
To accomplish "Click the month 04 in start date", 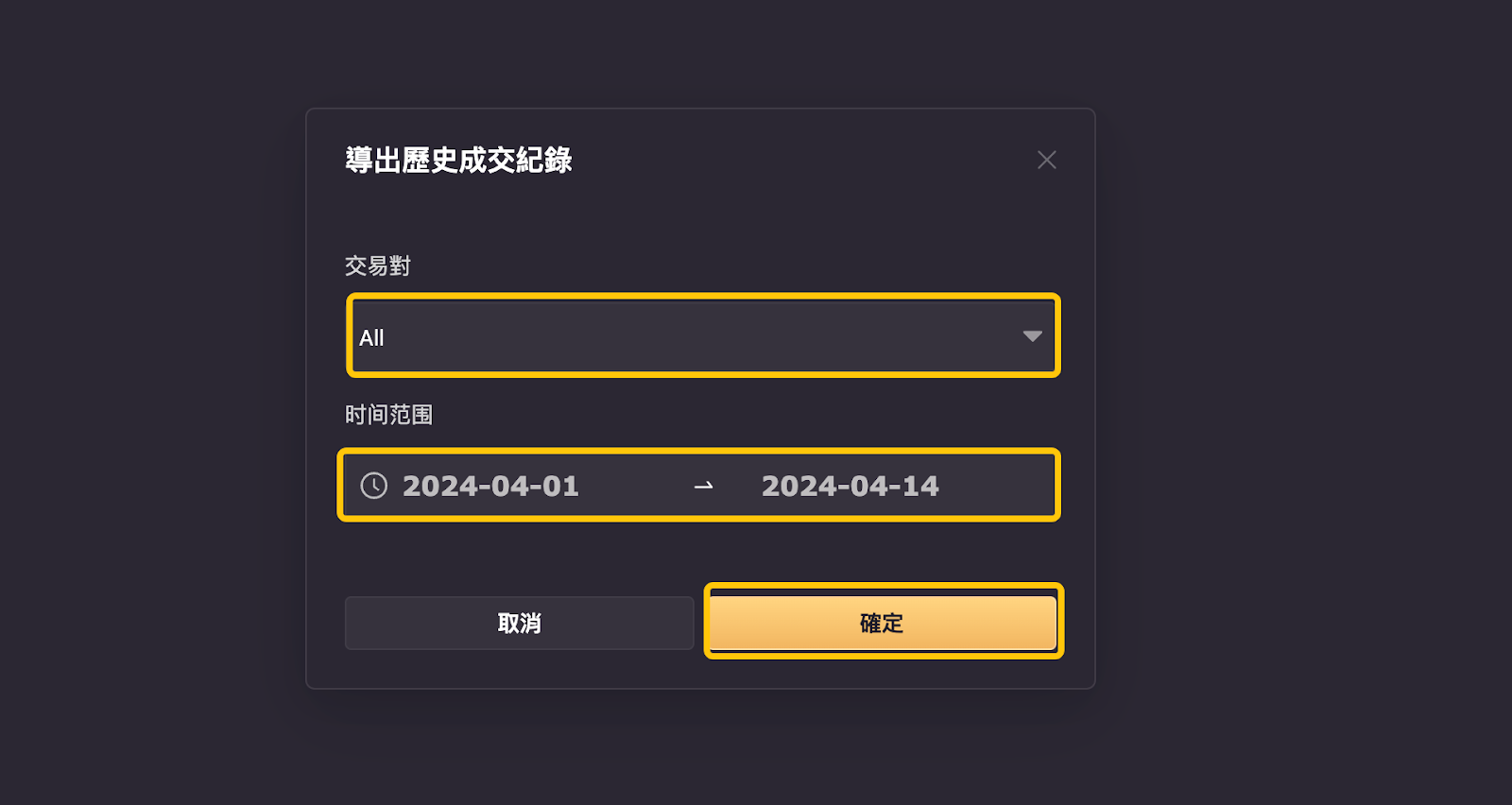I will pos(510,486).
